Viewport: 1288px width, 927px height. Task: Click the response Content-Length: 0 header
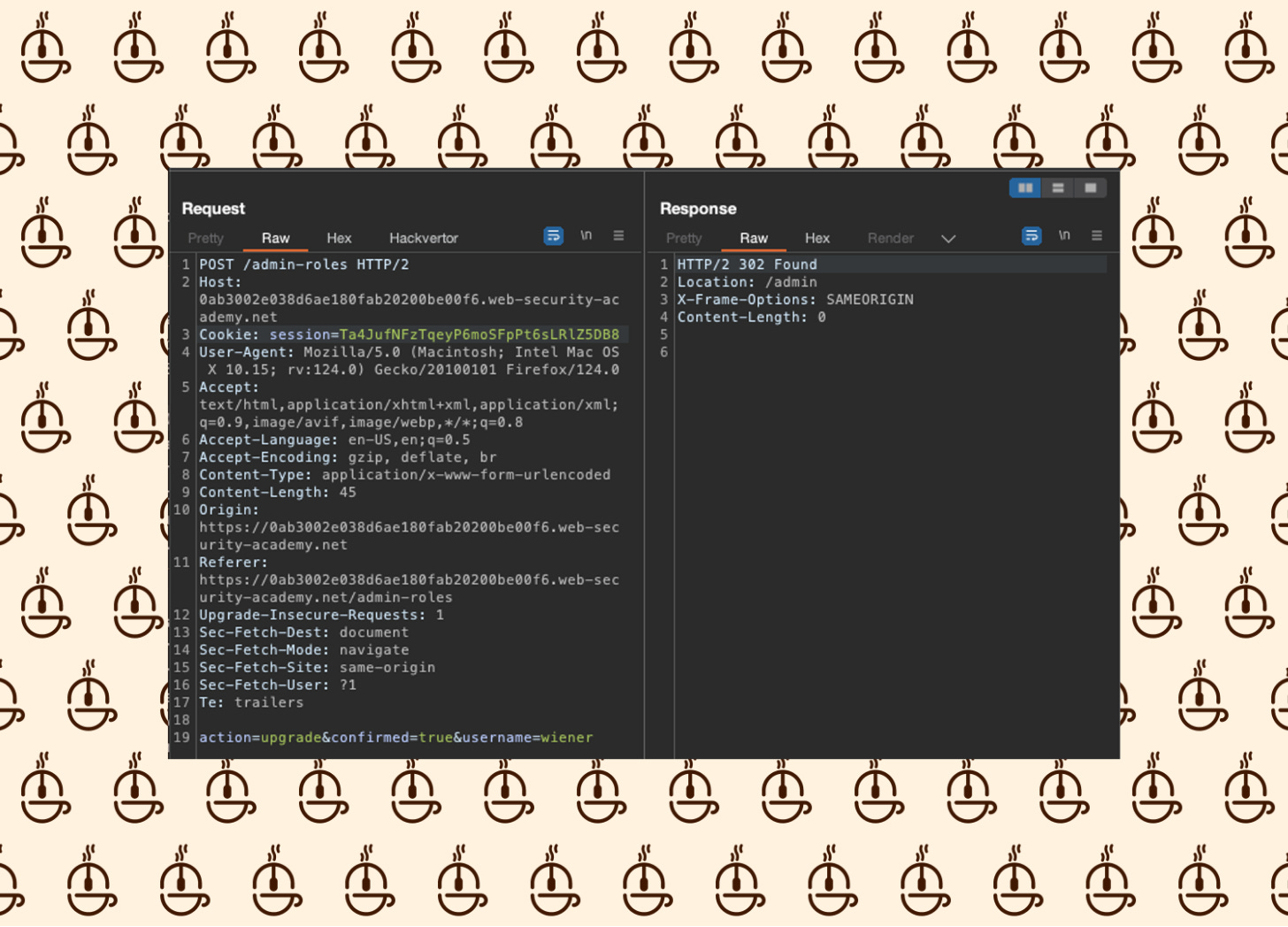pyautogui.click(x=752, y=318)
